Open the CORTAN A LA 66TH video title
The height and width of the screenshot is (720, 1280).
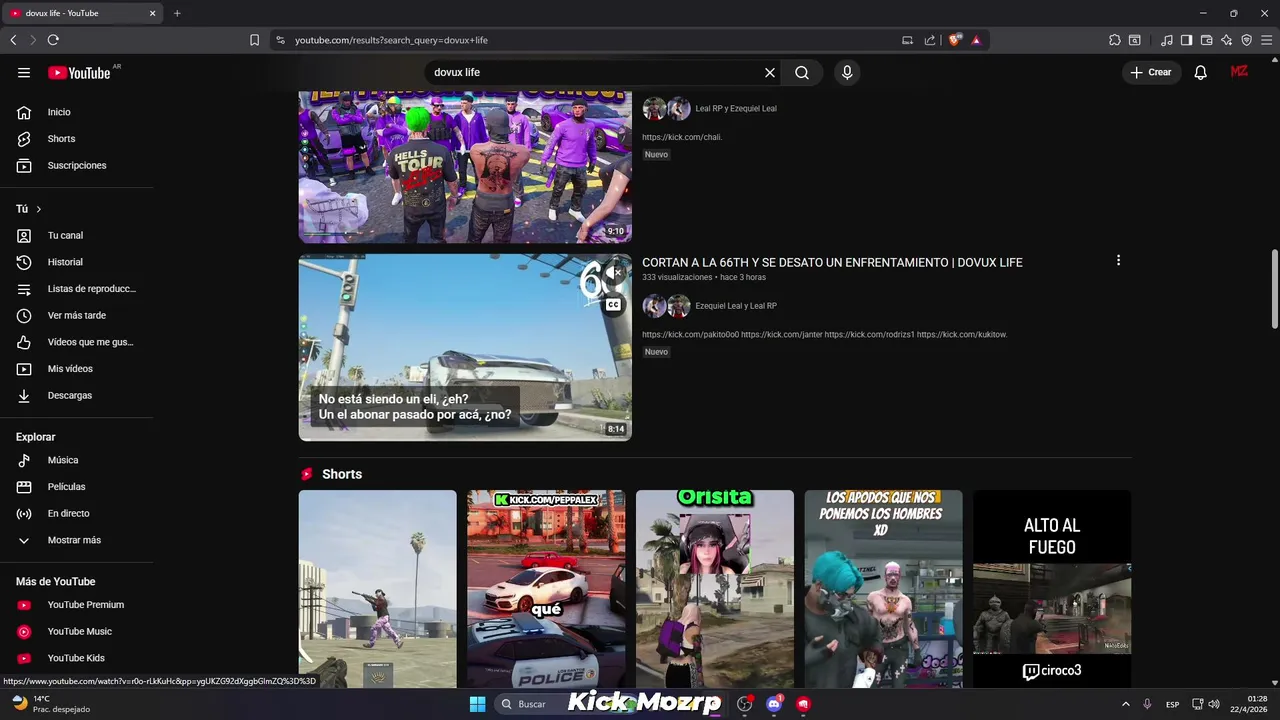[x=832, y=262]
